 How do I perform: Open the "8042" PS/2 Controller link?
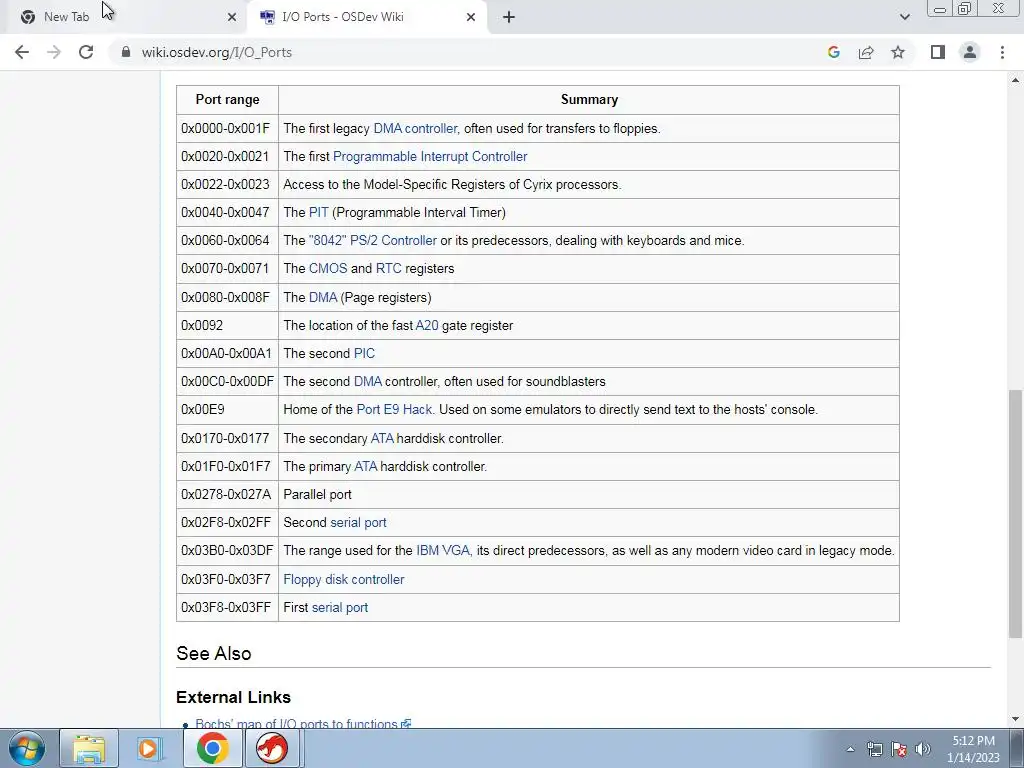(372, 241)
